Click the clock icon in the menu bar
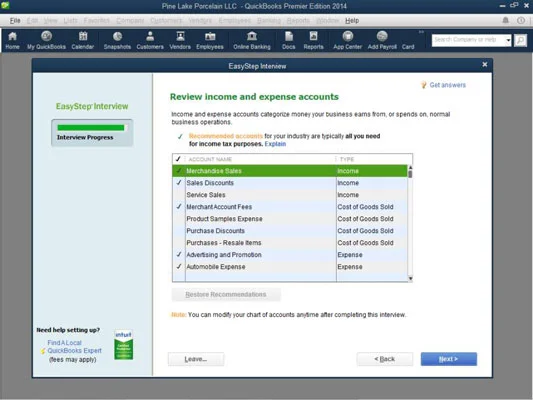533x400 pixels. tap(520, 20)
